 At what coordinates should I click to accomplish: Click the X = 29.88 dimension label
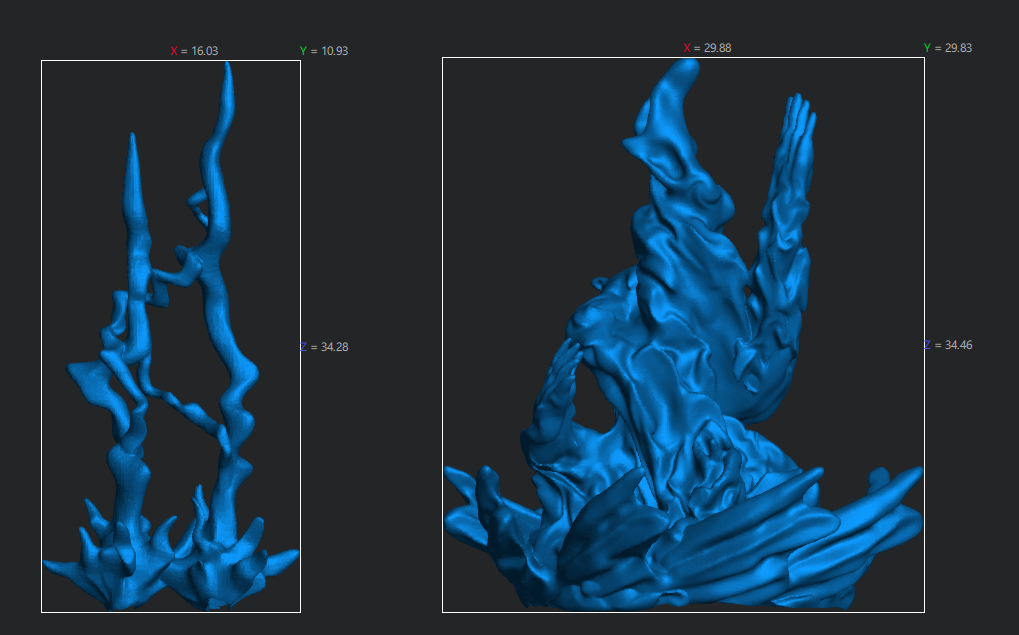[x=706, y=48]
